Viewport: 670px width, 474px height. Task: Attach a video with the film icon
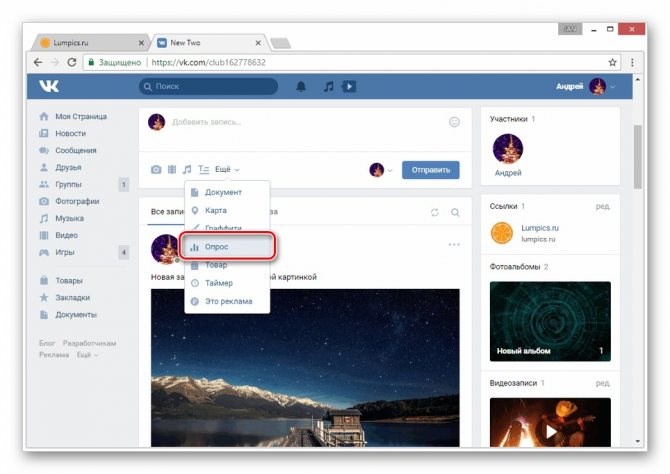tap(171, 170)
